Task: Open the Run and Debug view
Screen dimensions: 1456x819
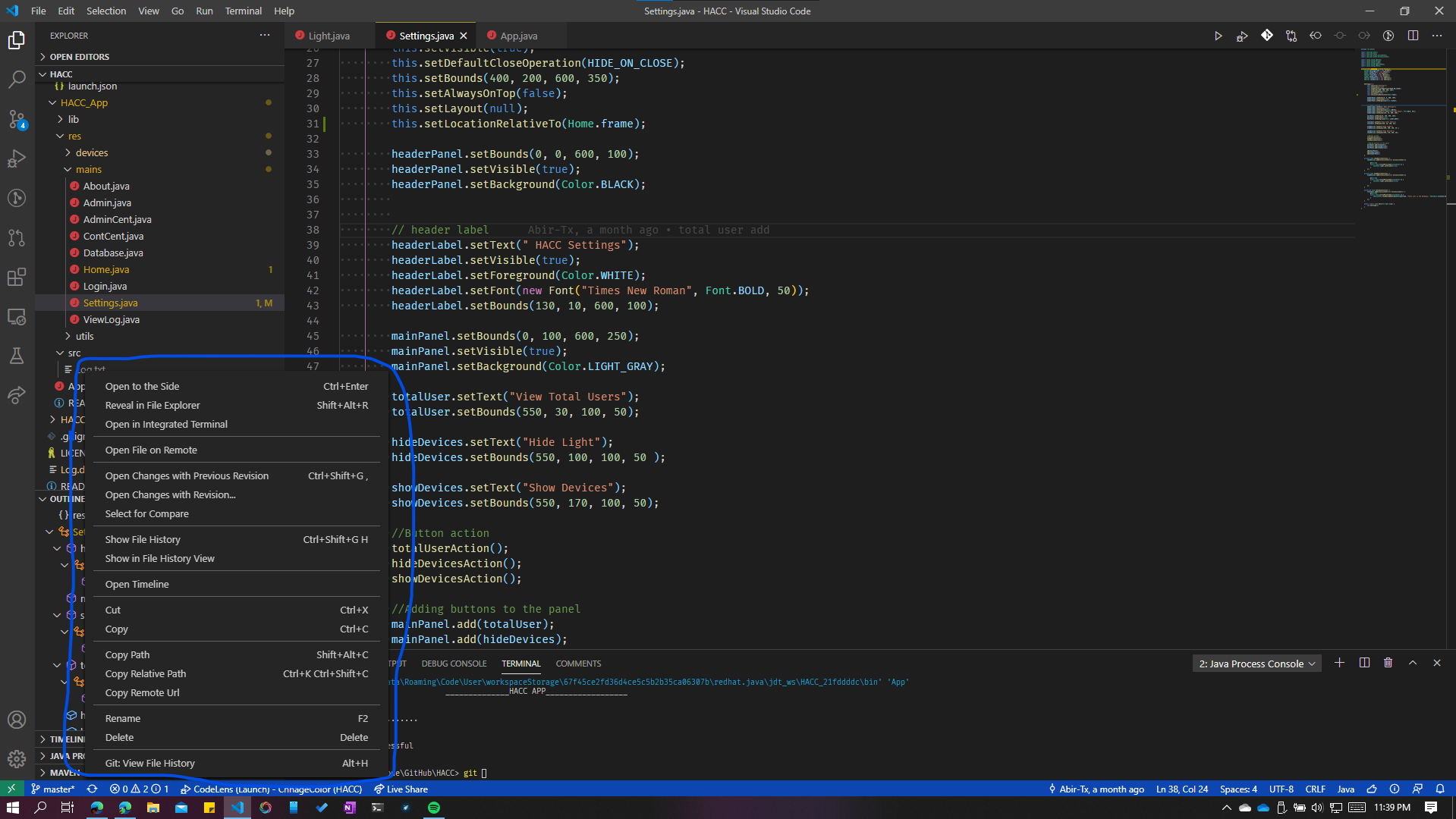Action: pyautogui.click(x=17, y=158)
